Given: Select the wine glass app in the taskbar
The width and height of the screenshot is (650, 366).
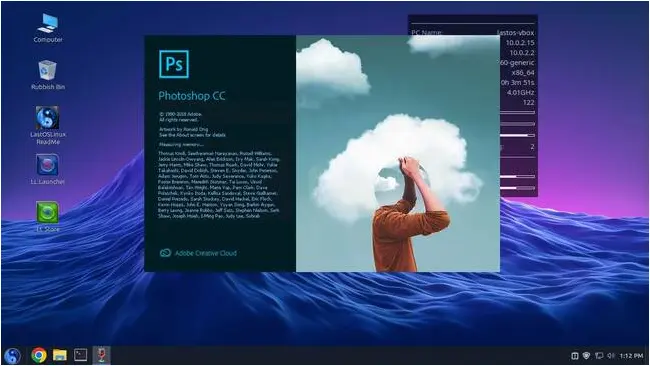Looking at the screenshot, I should point(102,355).
